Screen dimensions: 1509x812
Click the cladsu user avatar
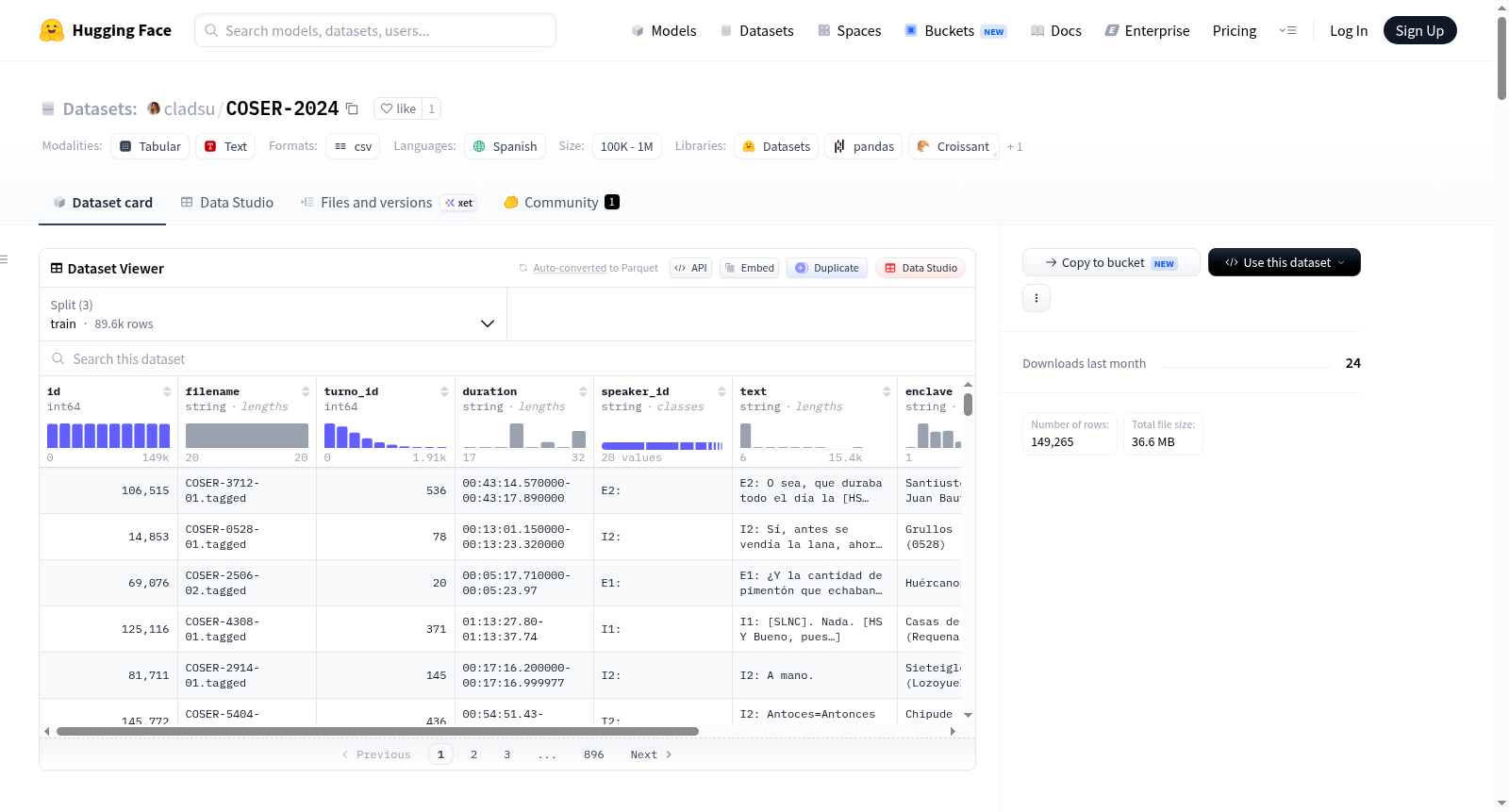[154, 108]
